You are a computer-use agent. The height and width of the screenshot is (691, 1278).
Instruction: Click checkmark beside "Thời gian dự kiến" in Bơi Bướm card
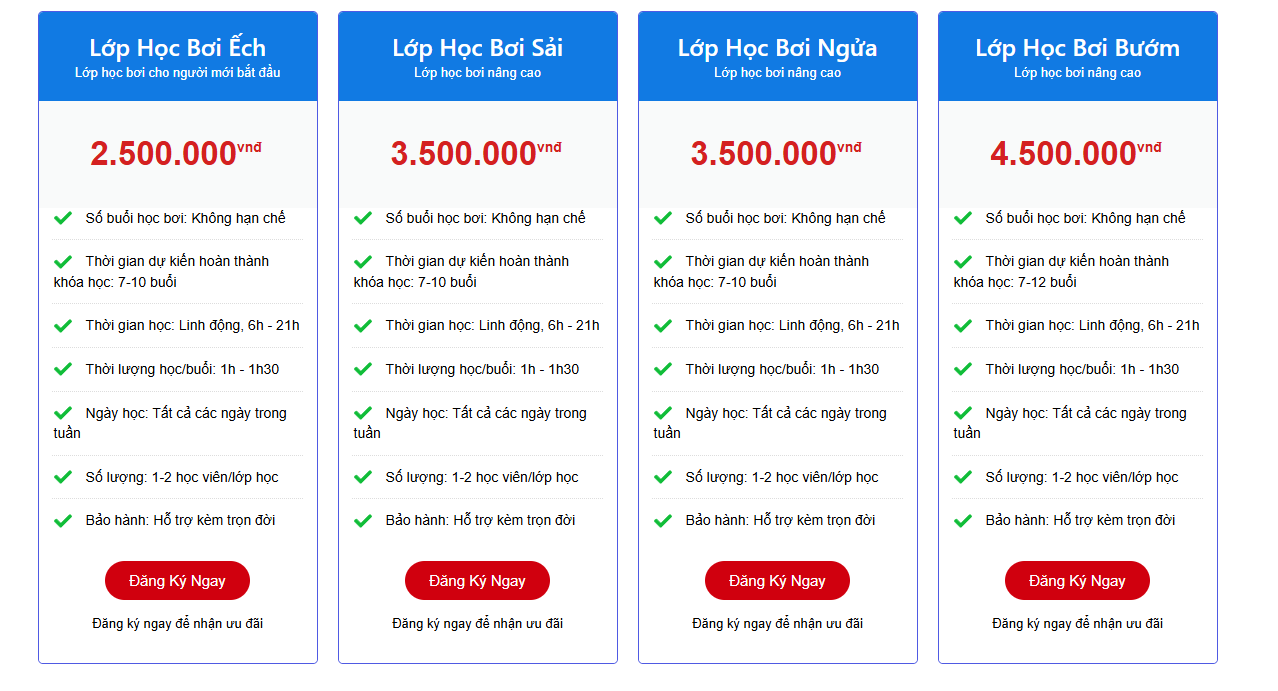(x=963, y=262)
